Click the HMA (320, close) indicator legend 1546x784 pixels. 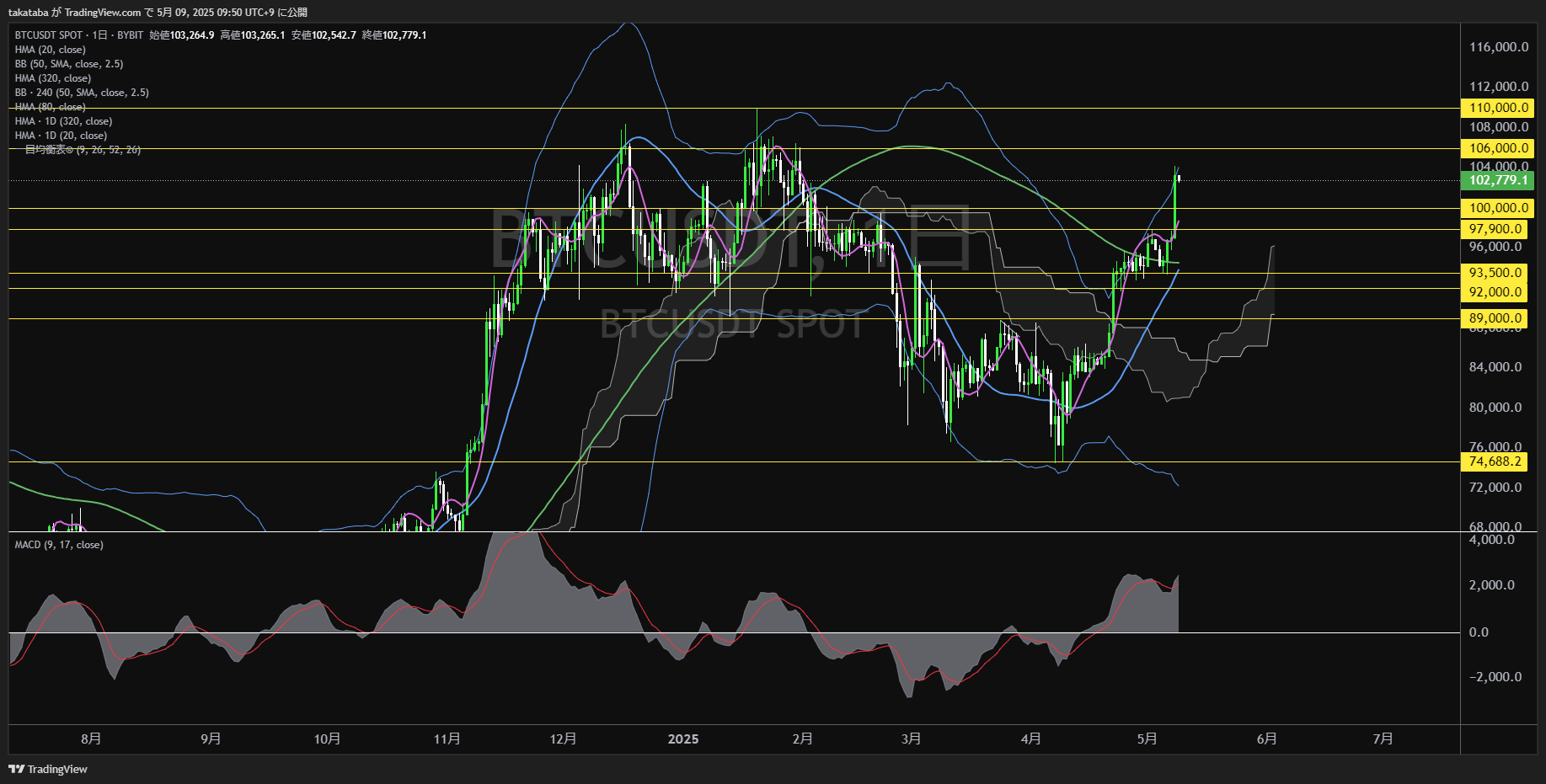coord(52,78)
